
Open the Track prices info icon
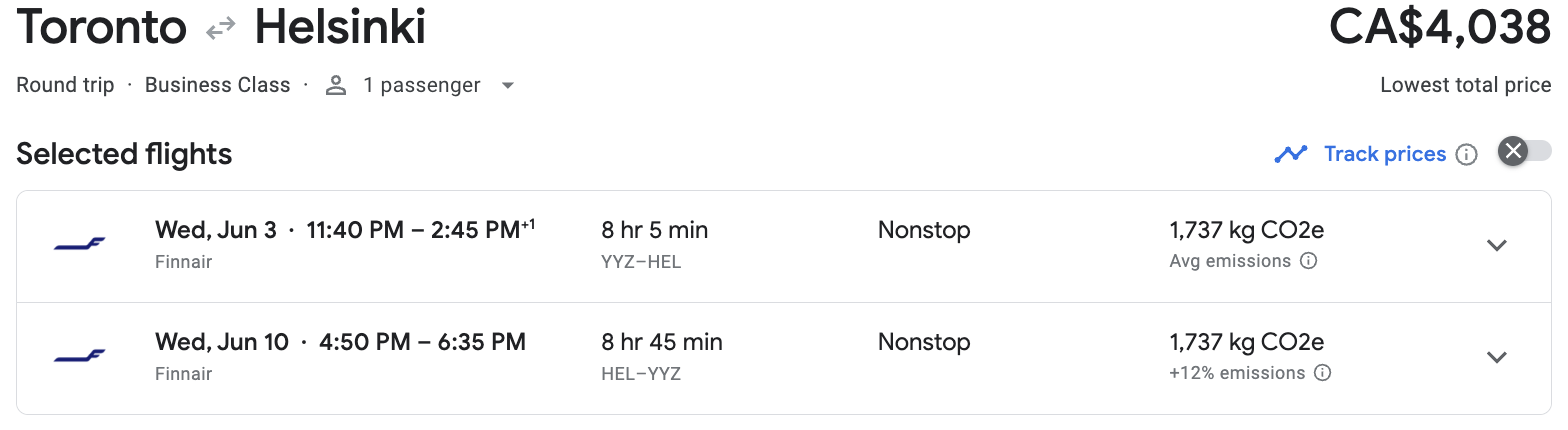click(1467, 155)
